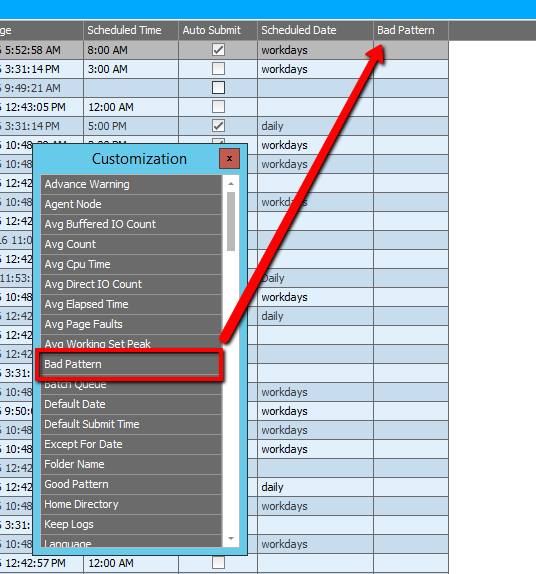The width and height of the screenshot is (536, 574).
Task: Pick Avg Cpu Time column item
Action: coord(131,264)
